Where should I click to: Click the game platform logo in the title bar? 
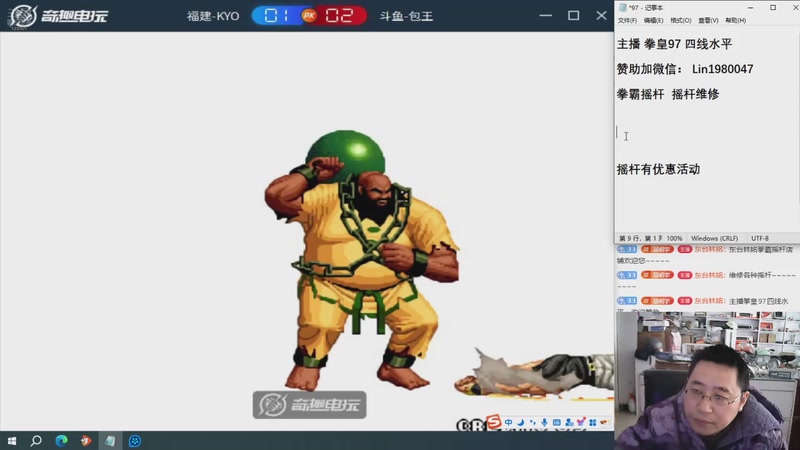(x=58, y=16)
